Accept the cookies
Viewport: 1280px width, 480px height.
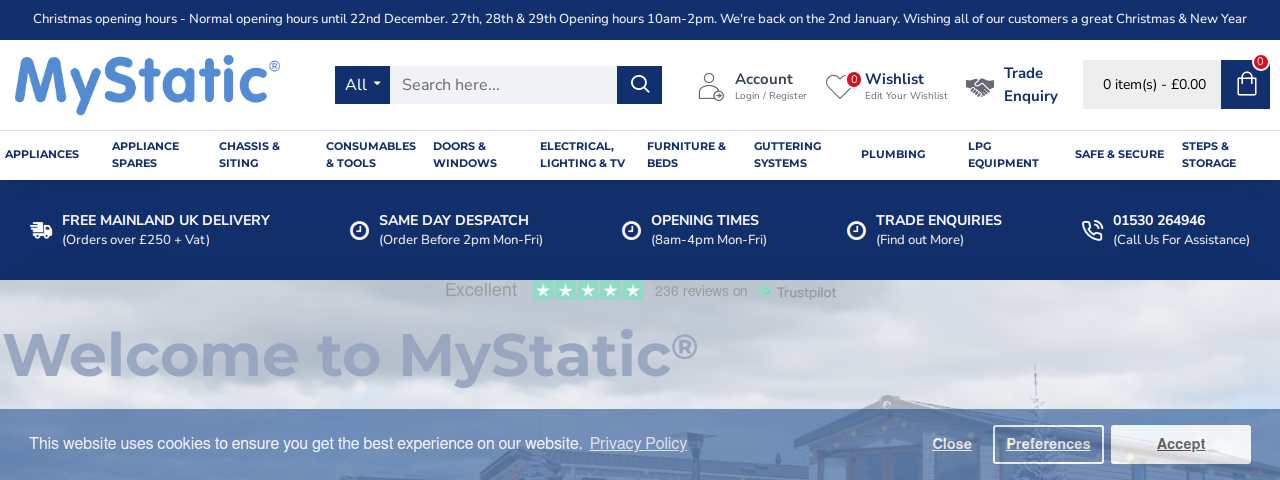(1181, 444)
